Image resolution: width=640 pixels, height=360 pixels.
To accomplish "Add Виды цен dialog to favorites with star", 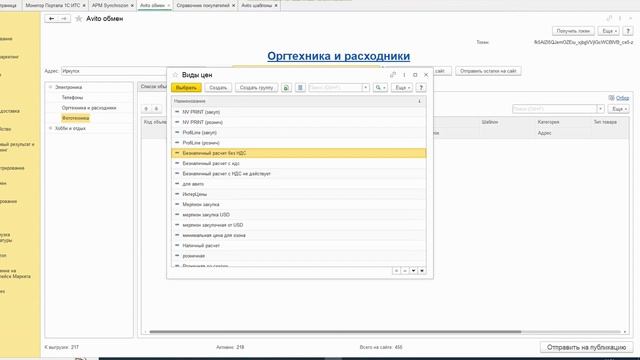I will tap(175, 75).
